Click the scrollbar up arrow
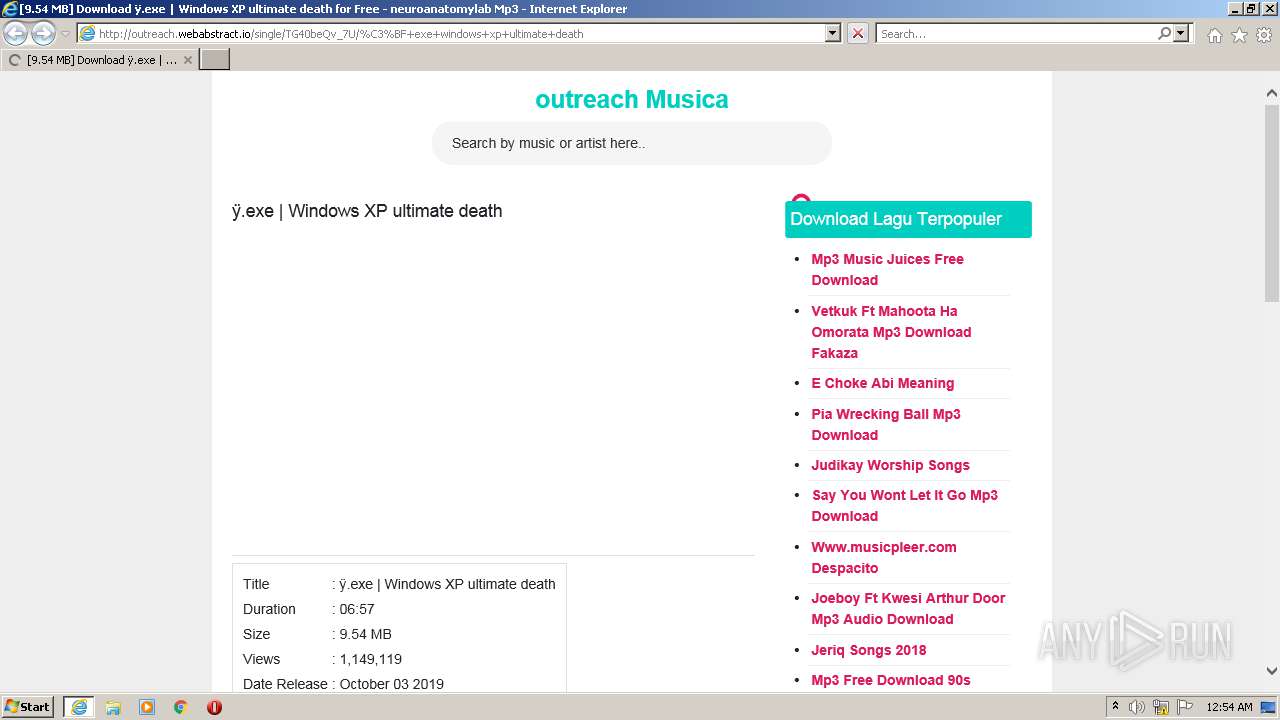This screenshot has width=1280, height=720. (x=1271, y=93)
